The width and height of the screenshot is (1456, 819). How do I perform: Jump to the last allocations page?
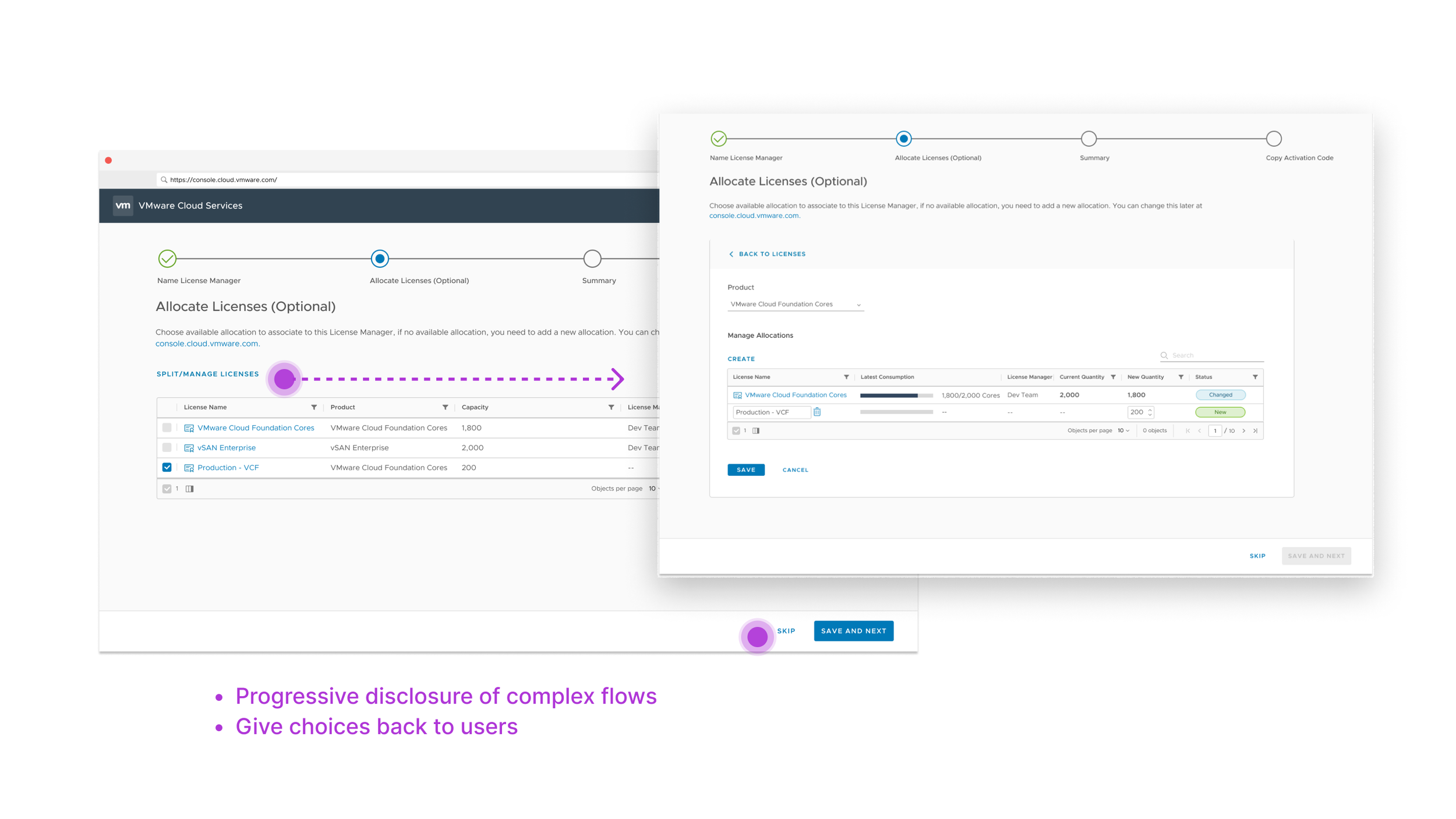point(1255,430)
